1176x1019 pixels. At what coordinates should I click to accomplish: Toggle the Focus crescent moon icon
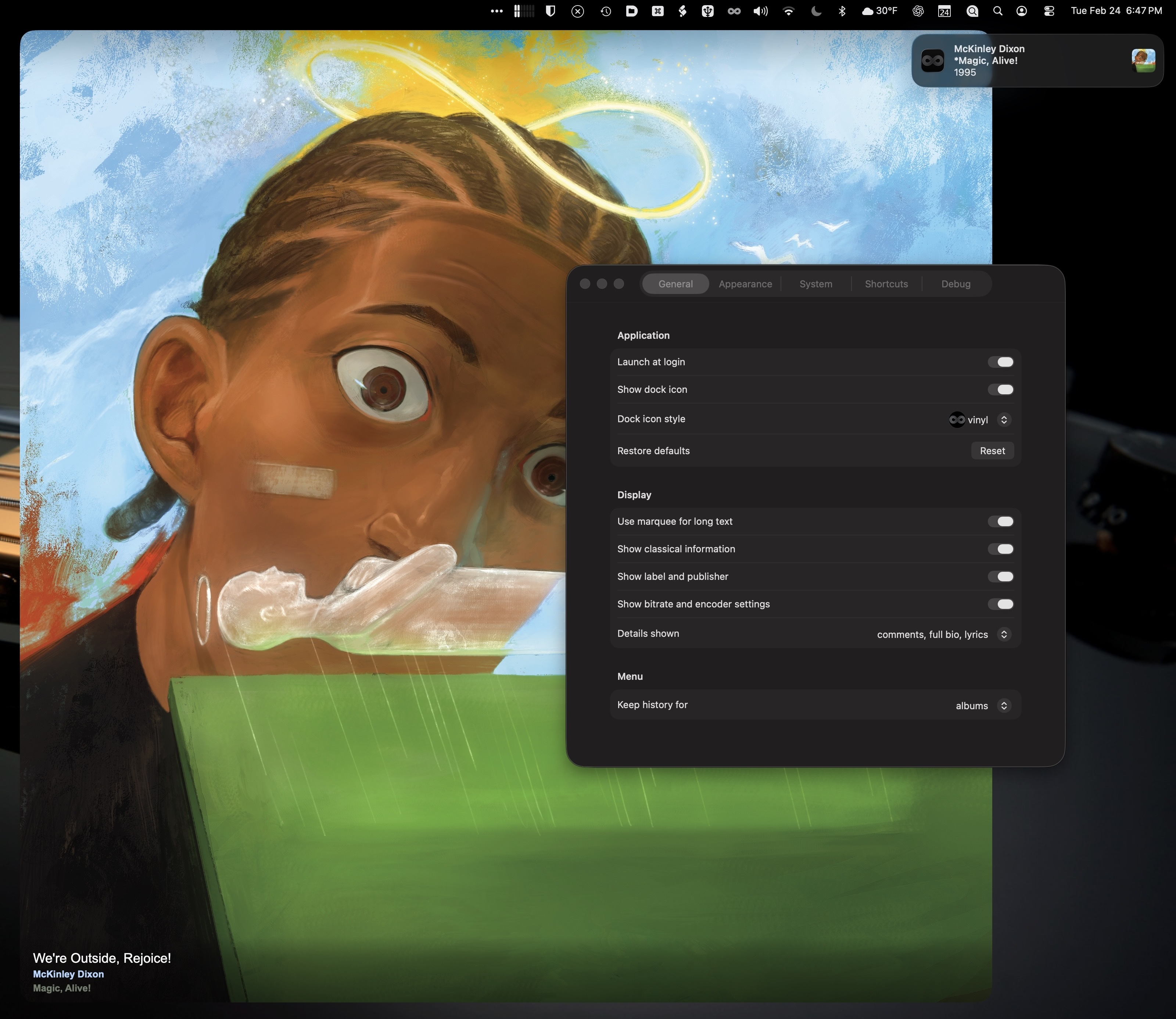816,11
